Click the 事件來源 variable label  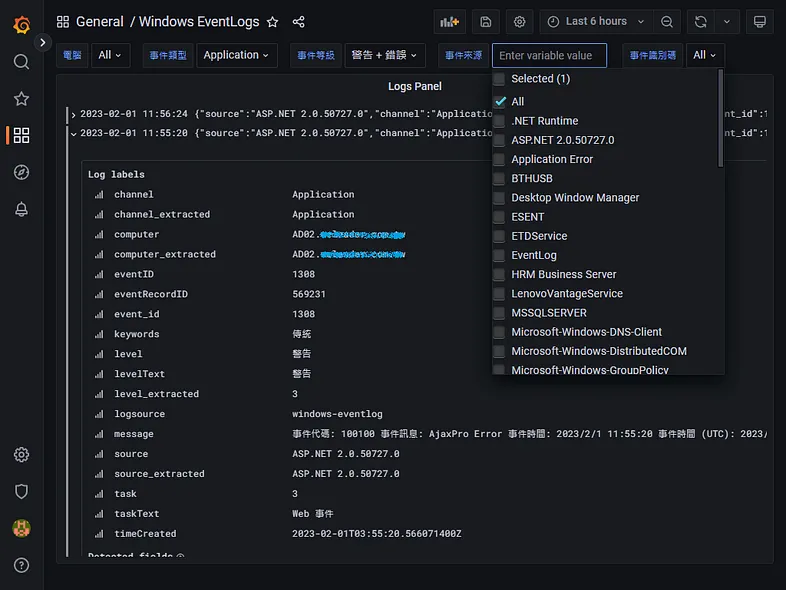click(464, 55)
